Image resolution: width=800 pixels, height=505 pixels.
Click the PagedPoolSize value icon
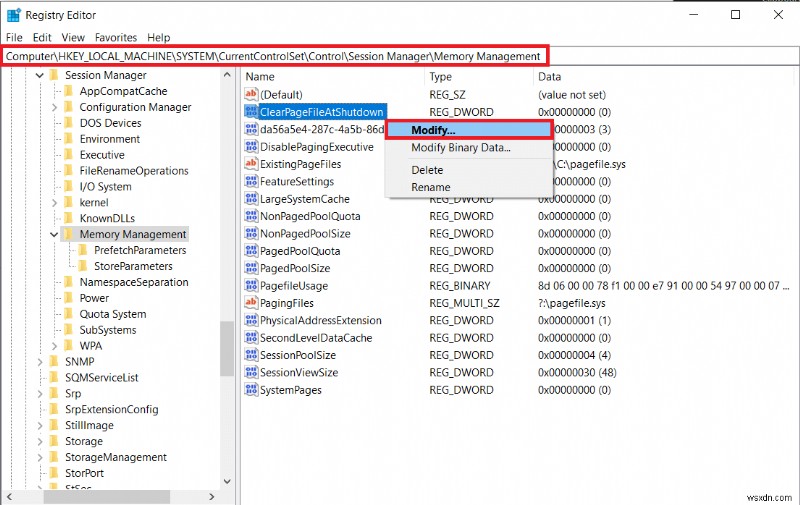click(x=251, y=268)
